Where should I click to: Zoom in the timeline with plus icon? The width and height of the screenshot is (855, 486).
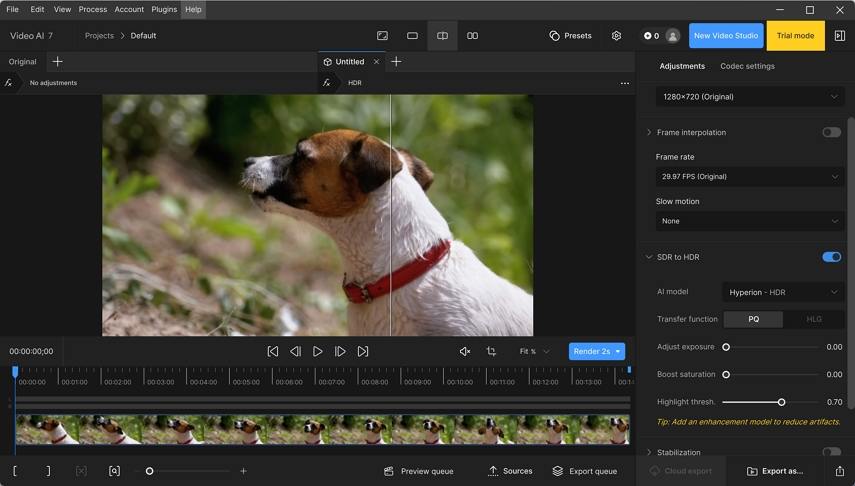click(243, 471)
